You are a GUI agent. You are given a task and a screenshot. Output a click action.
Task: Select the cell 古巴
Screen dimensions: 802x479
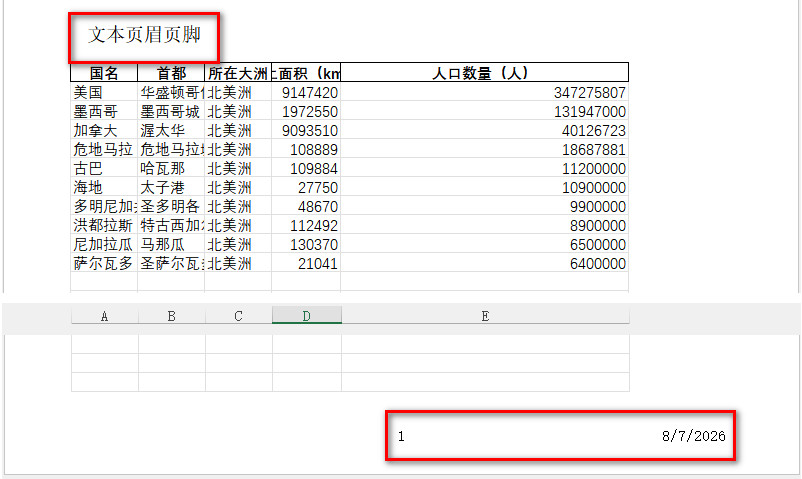point(104,168)
